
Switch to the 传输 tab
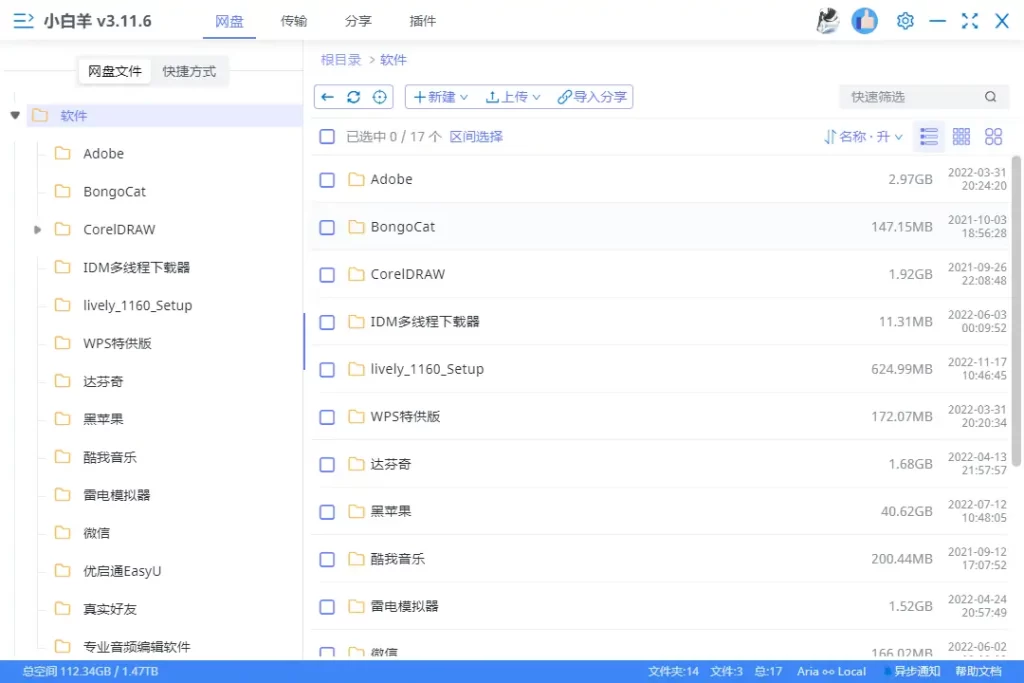294,20
